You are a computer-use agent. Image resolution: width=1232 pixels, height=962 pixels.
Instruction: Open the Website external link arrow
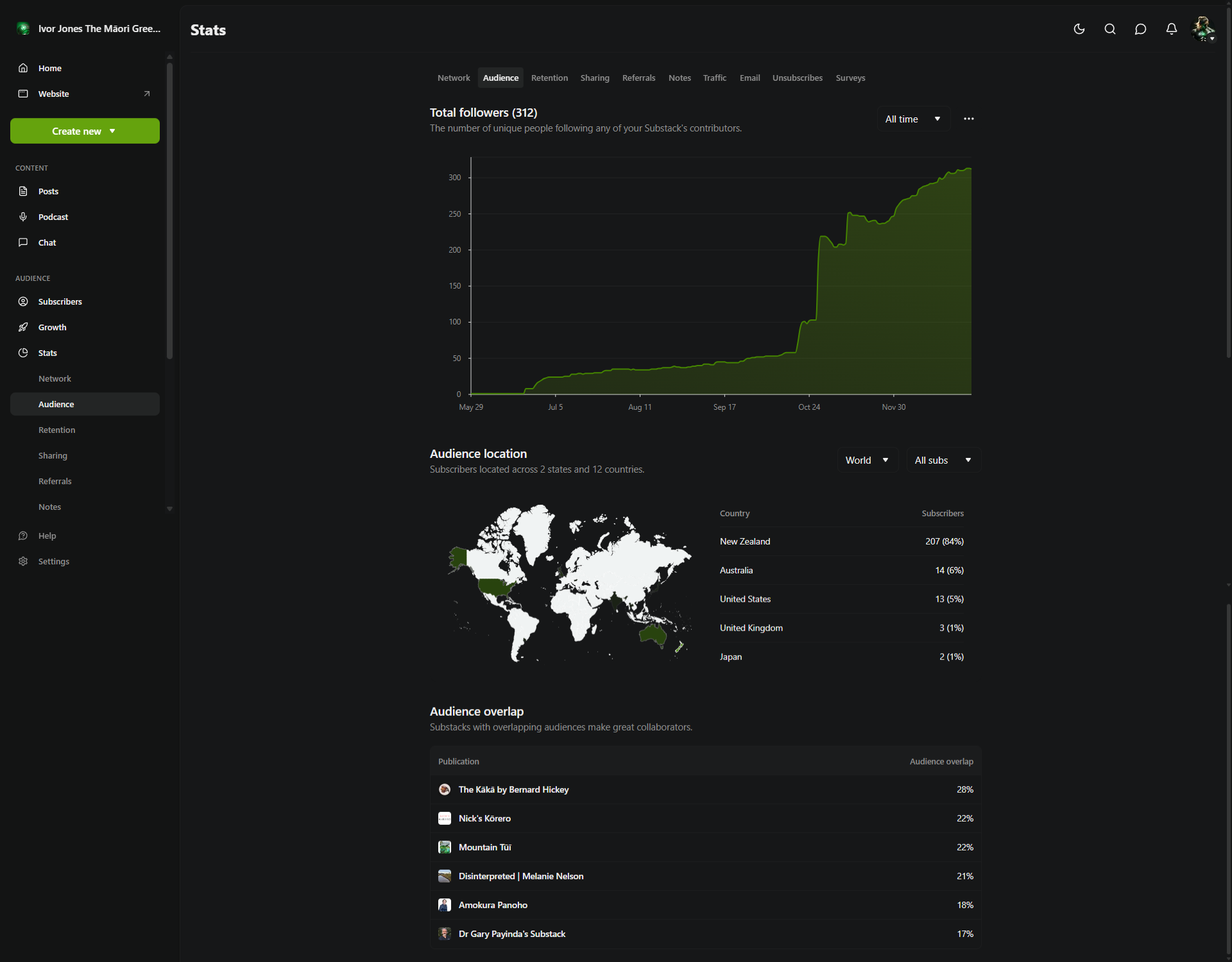click(x=146, y=94)
